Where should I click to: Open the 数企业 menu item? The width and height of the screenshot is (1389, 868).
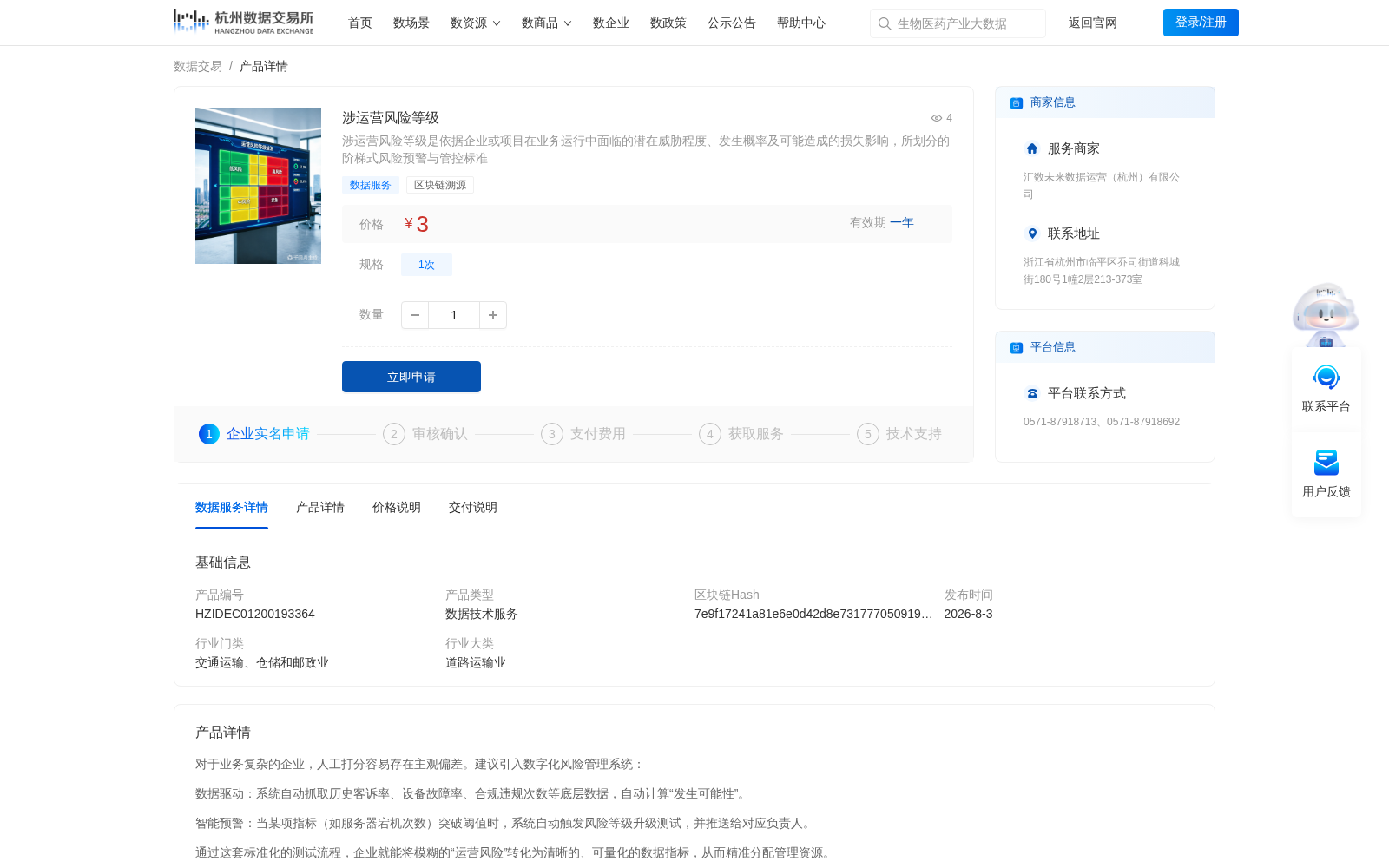coord(611,23)
